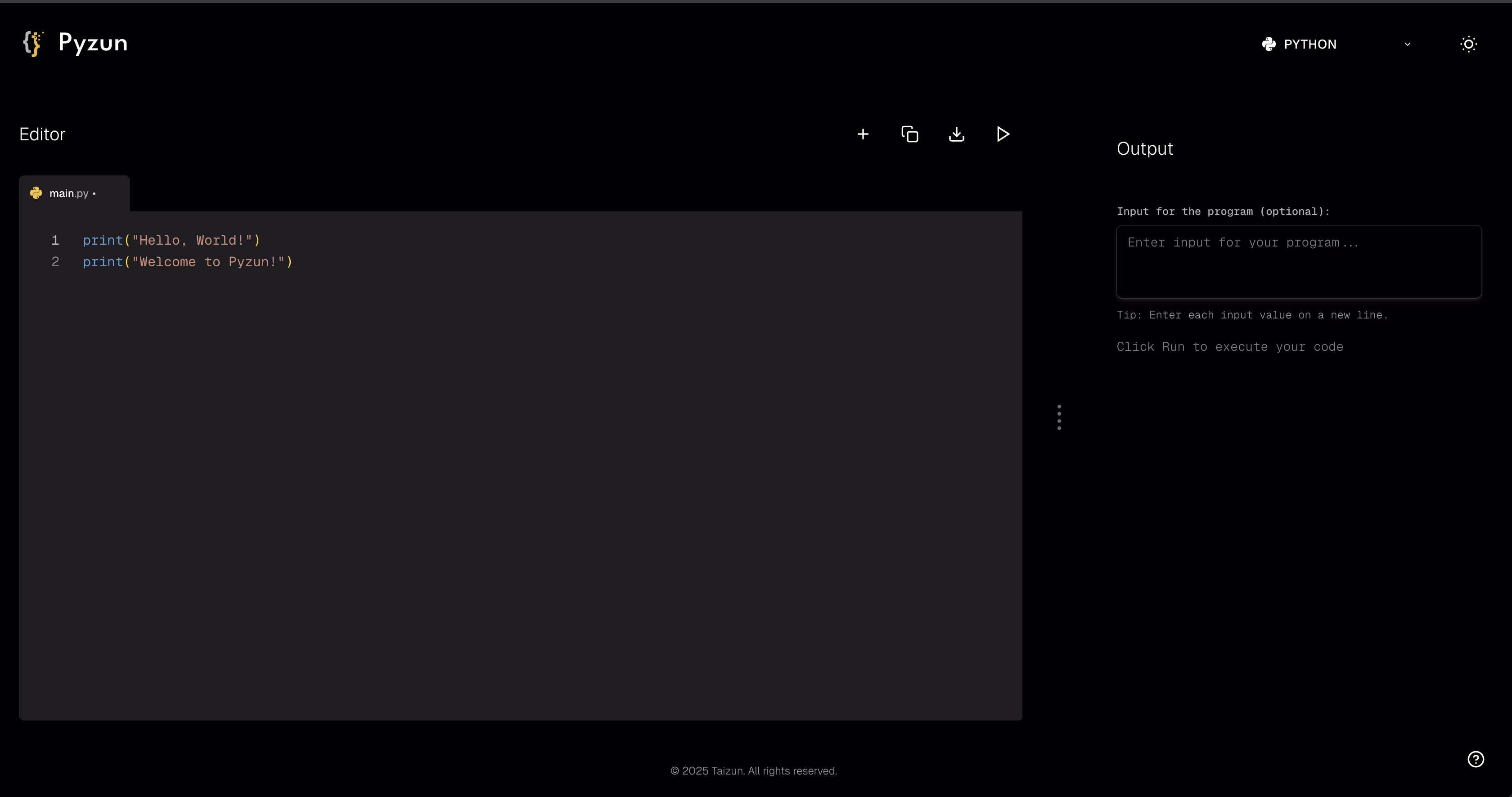
Task: Click the Pyzun title text
Action: coord(93,43)
